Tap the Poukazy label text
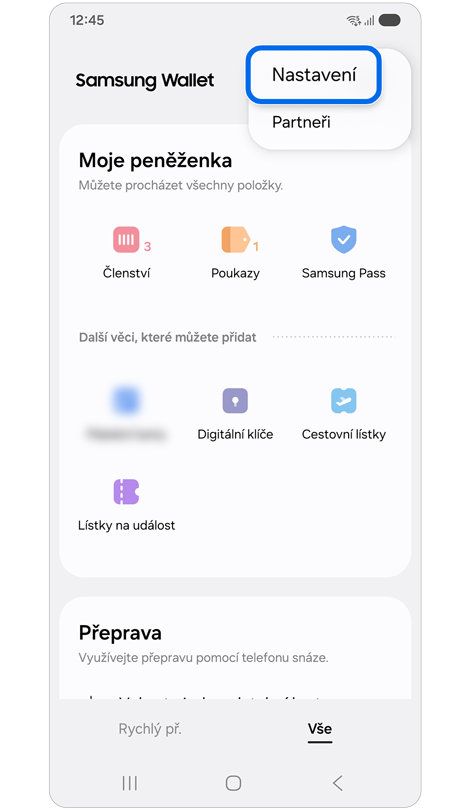Image resolution: width=470 pixels, height=810 pixels. pyautogui.click(x=236, y=273)
